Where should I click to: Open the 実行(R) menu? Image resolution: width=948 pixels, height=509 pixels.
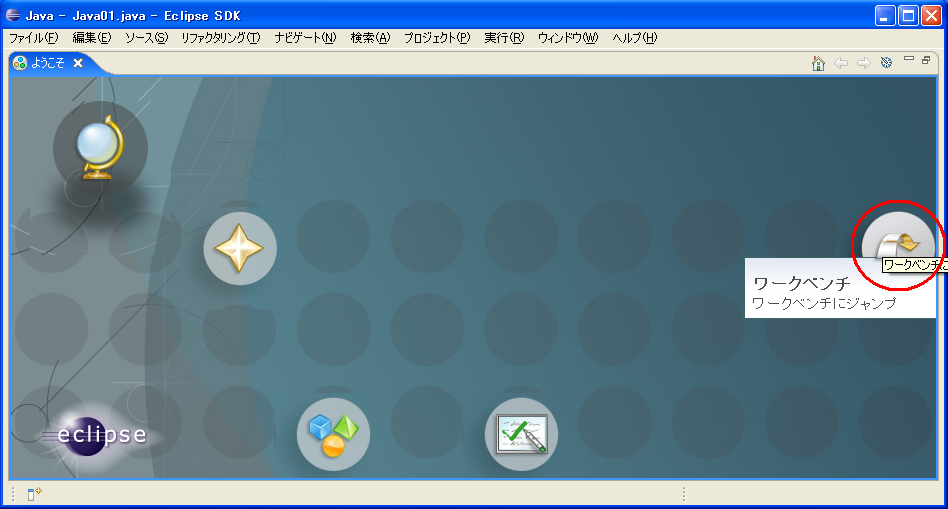504,37
